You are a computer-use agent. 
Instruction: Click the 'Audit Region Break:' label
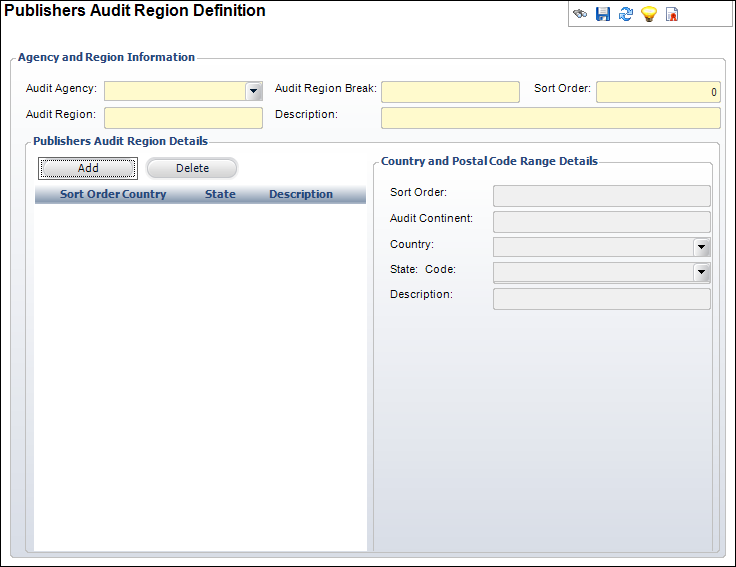click(326, 88)
